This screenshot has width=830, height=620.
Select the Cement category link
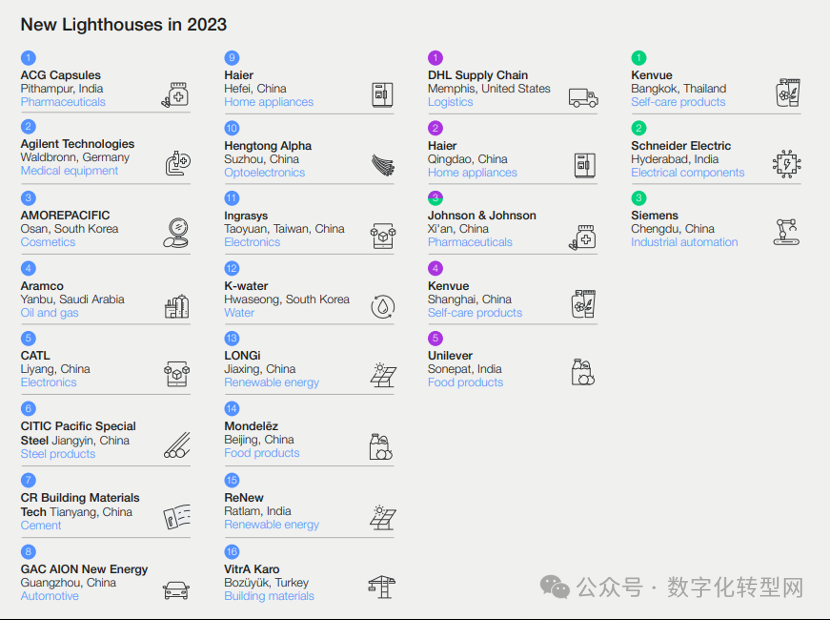pyautogui.click(x=41, y=525)
